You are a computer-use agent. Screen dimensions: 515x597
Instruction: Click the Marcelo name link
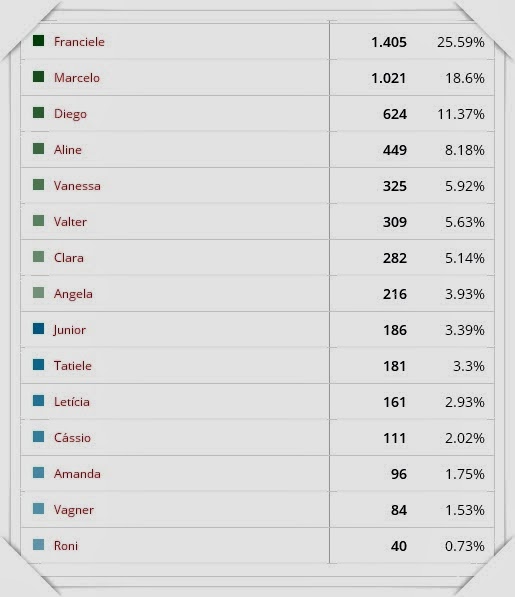77,78
